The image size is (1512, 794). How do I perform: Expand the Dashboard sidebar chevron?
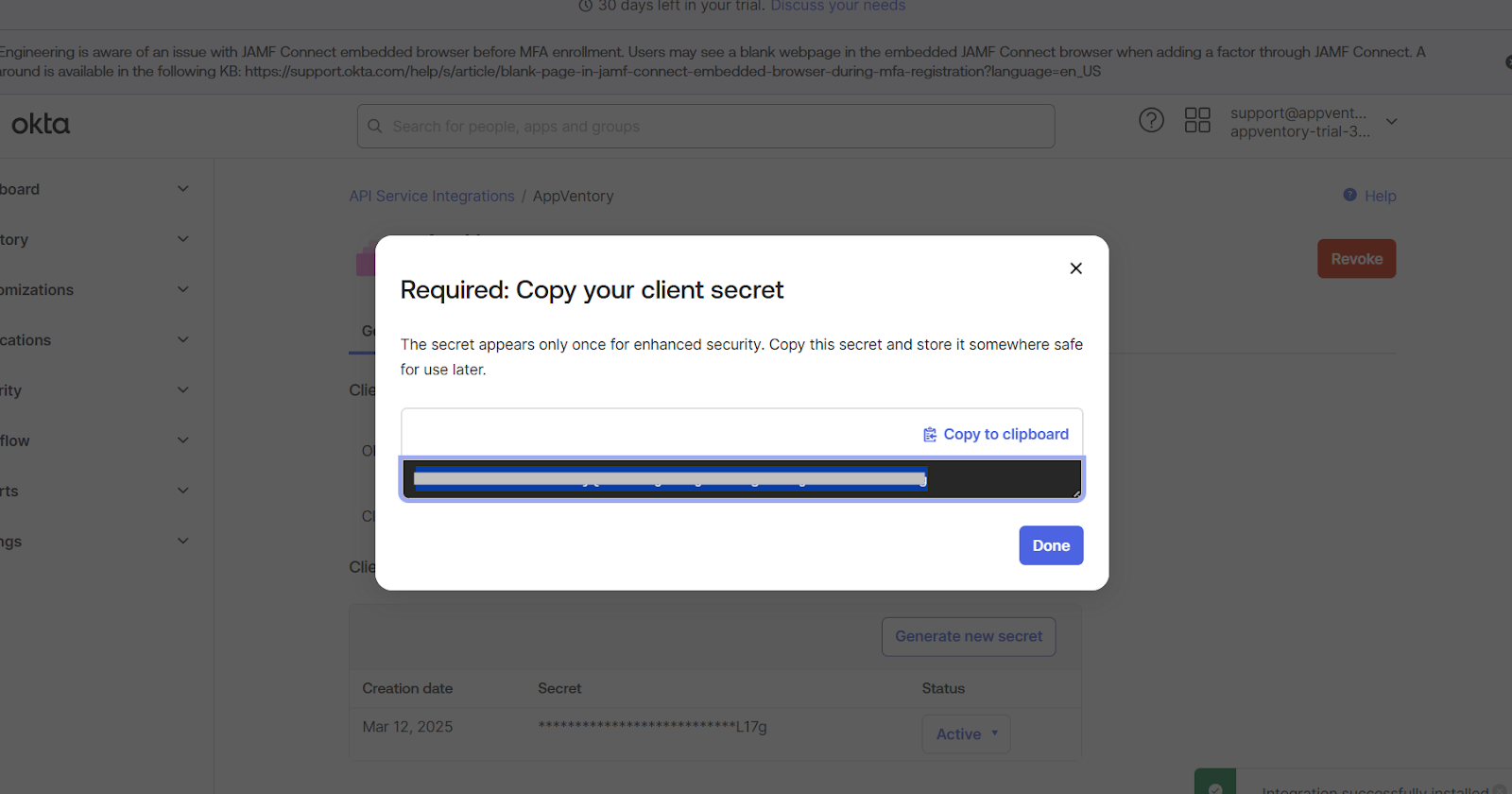tap(183, 189)
